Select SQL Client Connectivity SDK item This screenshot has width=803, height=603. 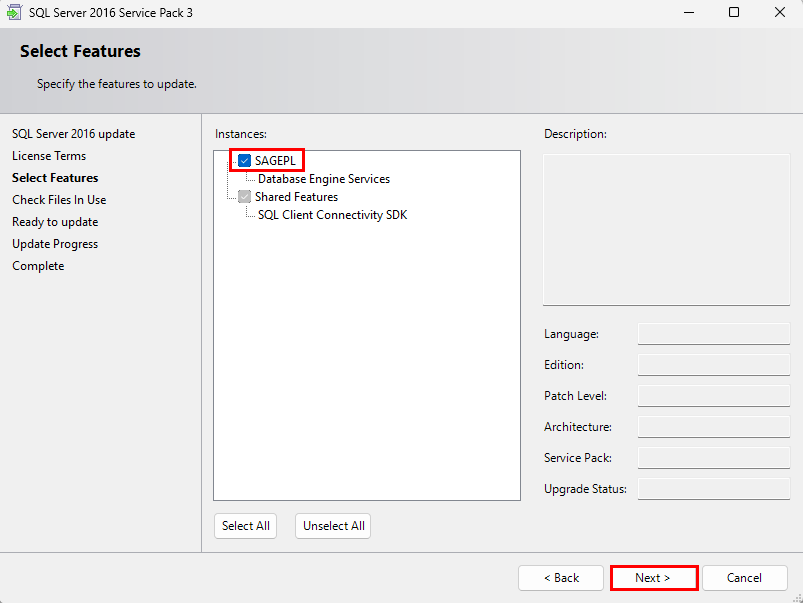pos(332,215)
